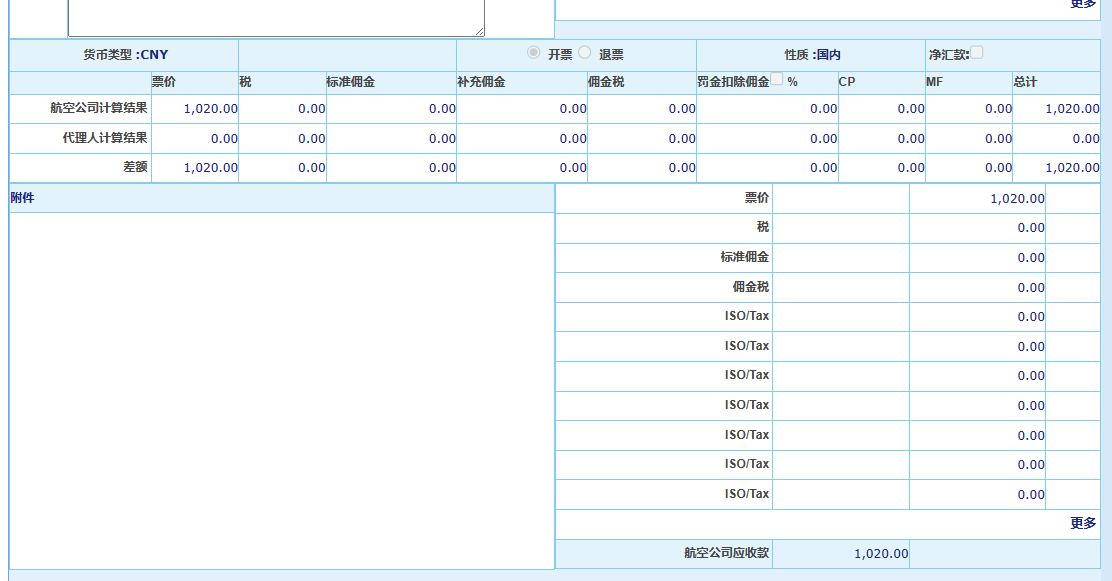Viewport: 1112px width, 581px height.
Task: Click the MF column header
Action: pos(934,82)
